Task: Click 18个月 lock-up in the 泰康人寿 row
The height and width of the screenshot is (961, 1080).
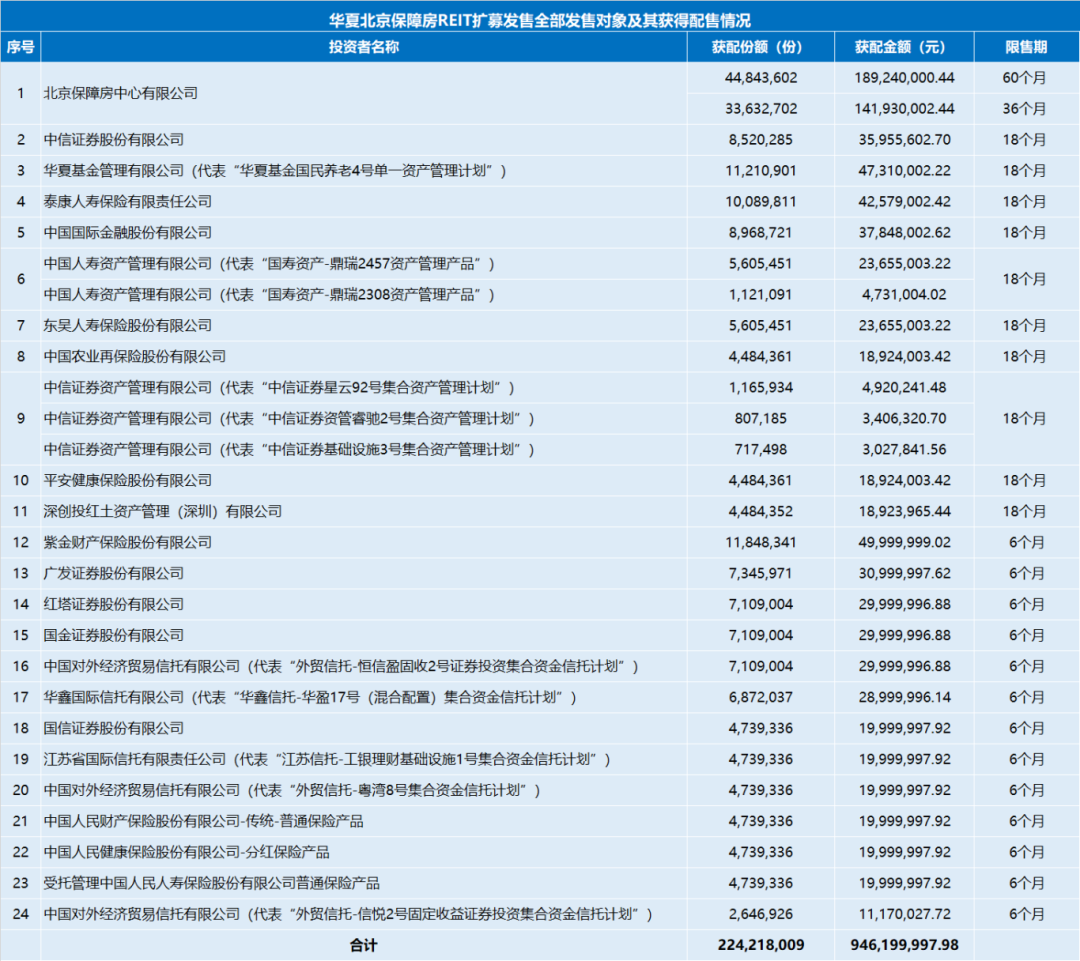Action: click(x=1024, y=202)
